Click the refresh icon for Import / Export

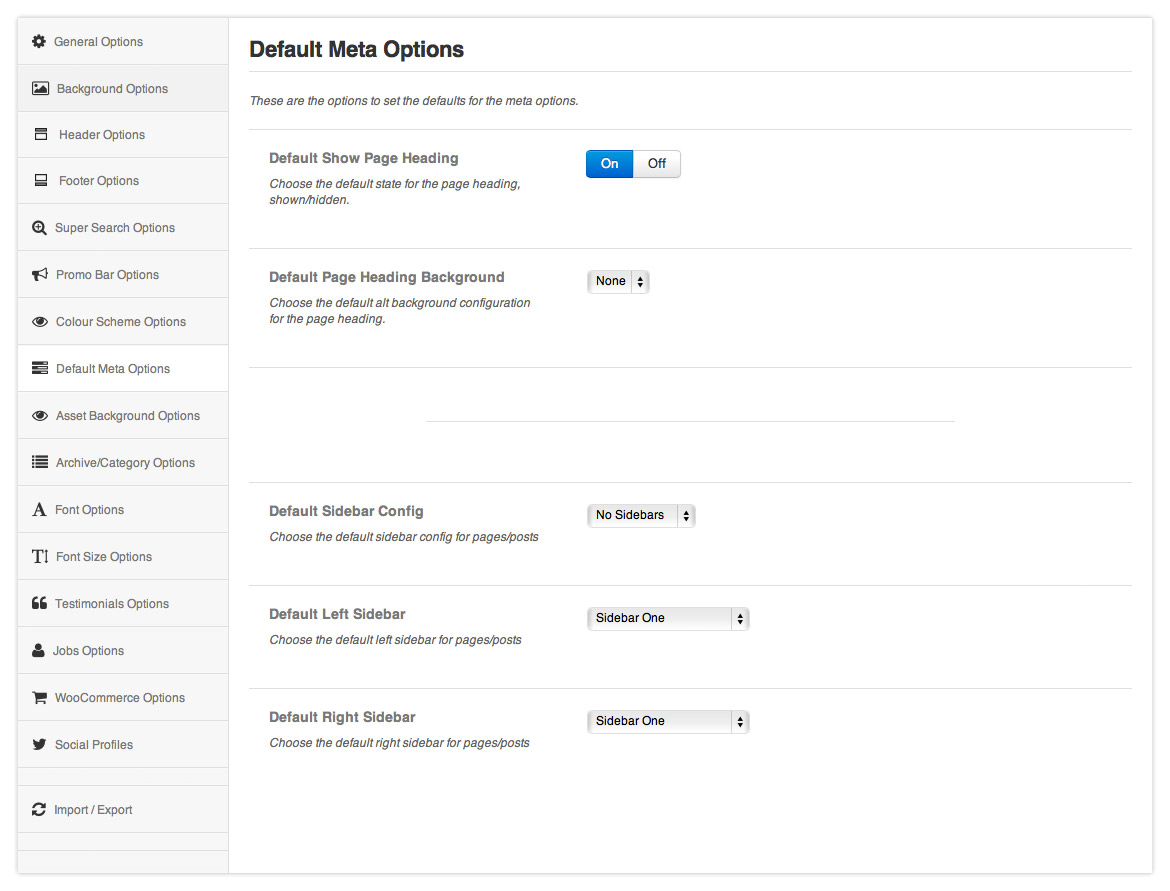[39, 810]
